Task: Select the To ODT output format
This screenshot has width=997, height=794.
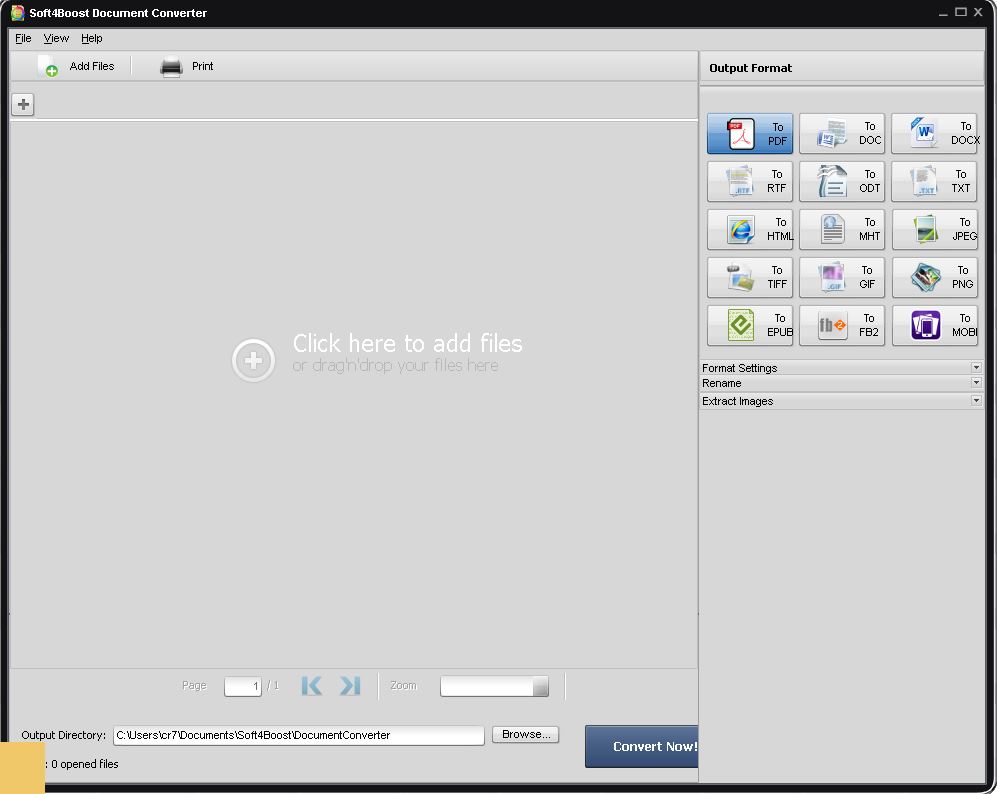Action: (841, 181)
